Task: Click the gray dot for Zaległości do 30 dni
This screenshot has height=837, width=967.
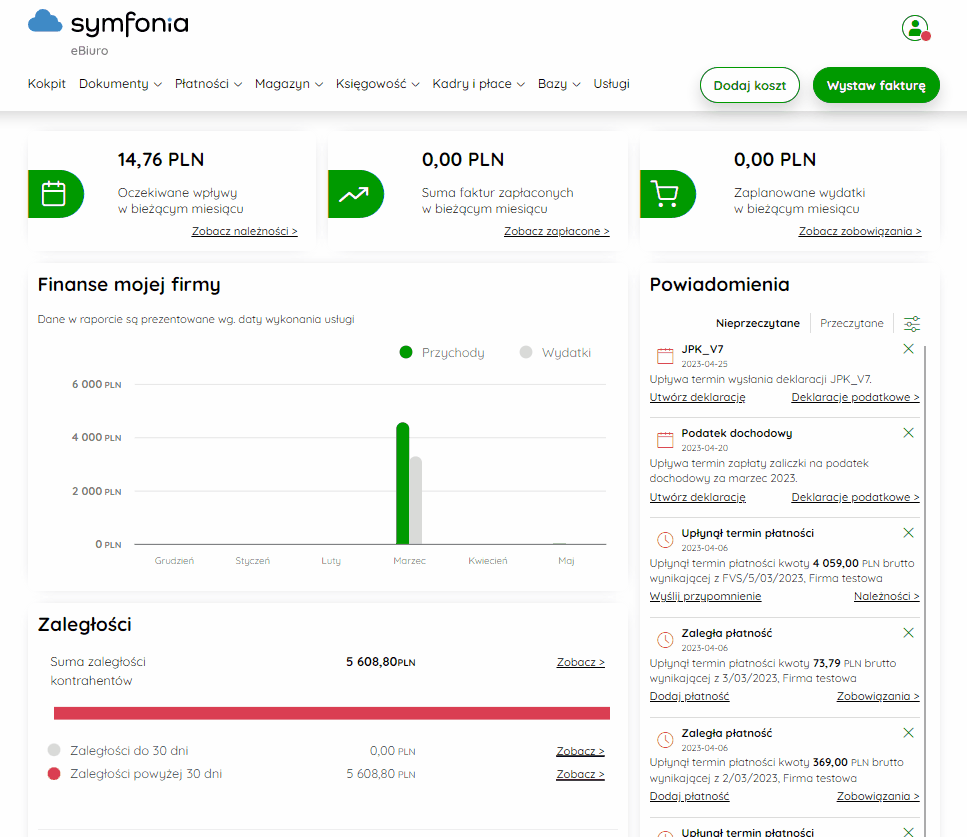Action: pyautogui.click(x=54, y=750)
